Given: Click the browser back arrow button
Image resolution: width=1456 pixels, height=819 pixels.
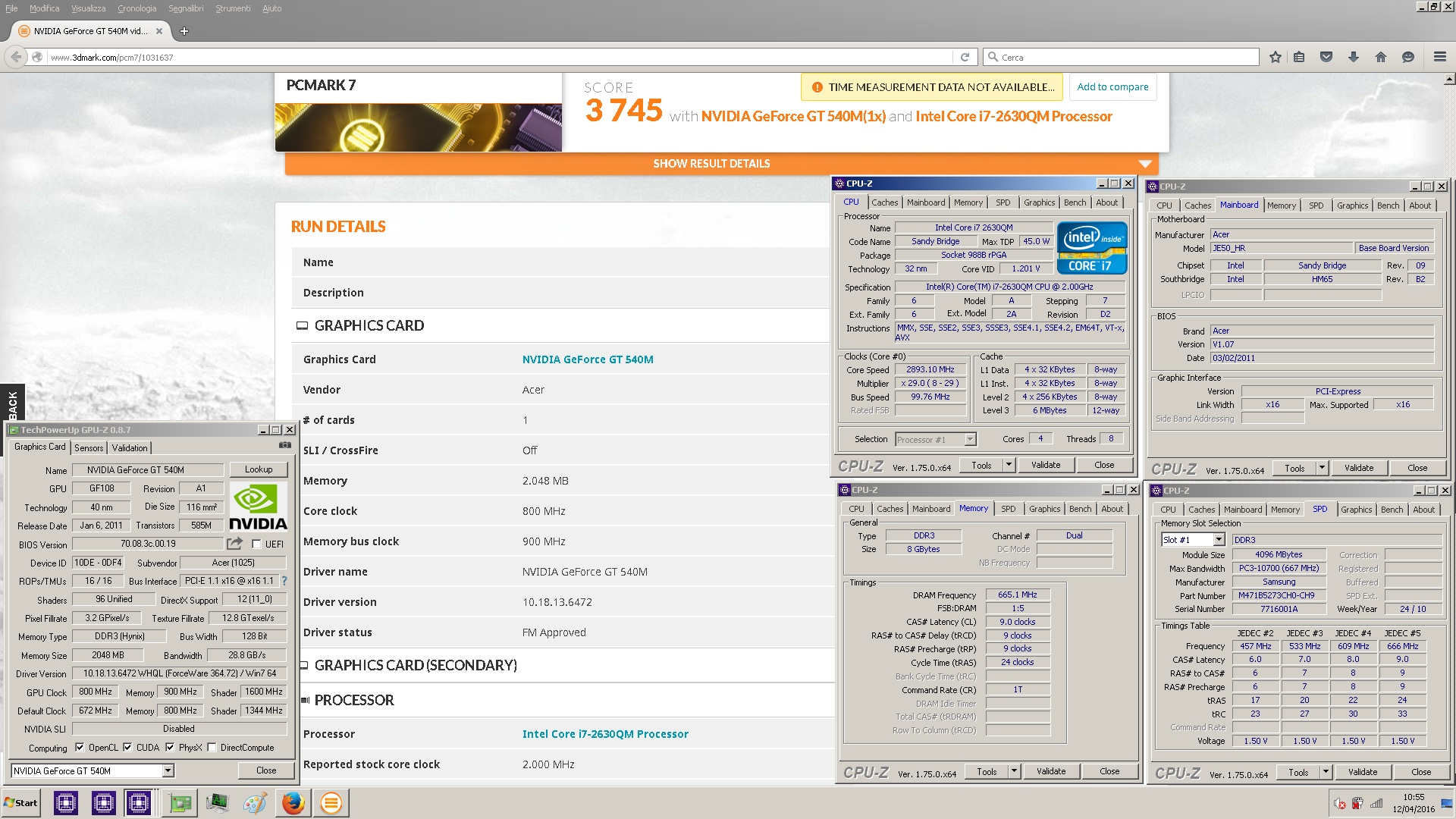Looking at the screenshot, I should [16, 57].
